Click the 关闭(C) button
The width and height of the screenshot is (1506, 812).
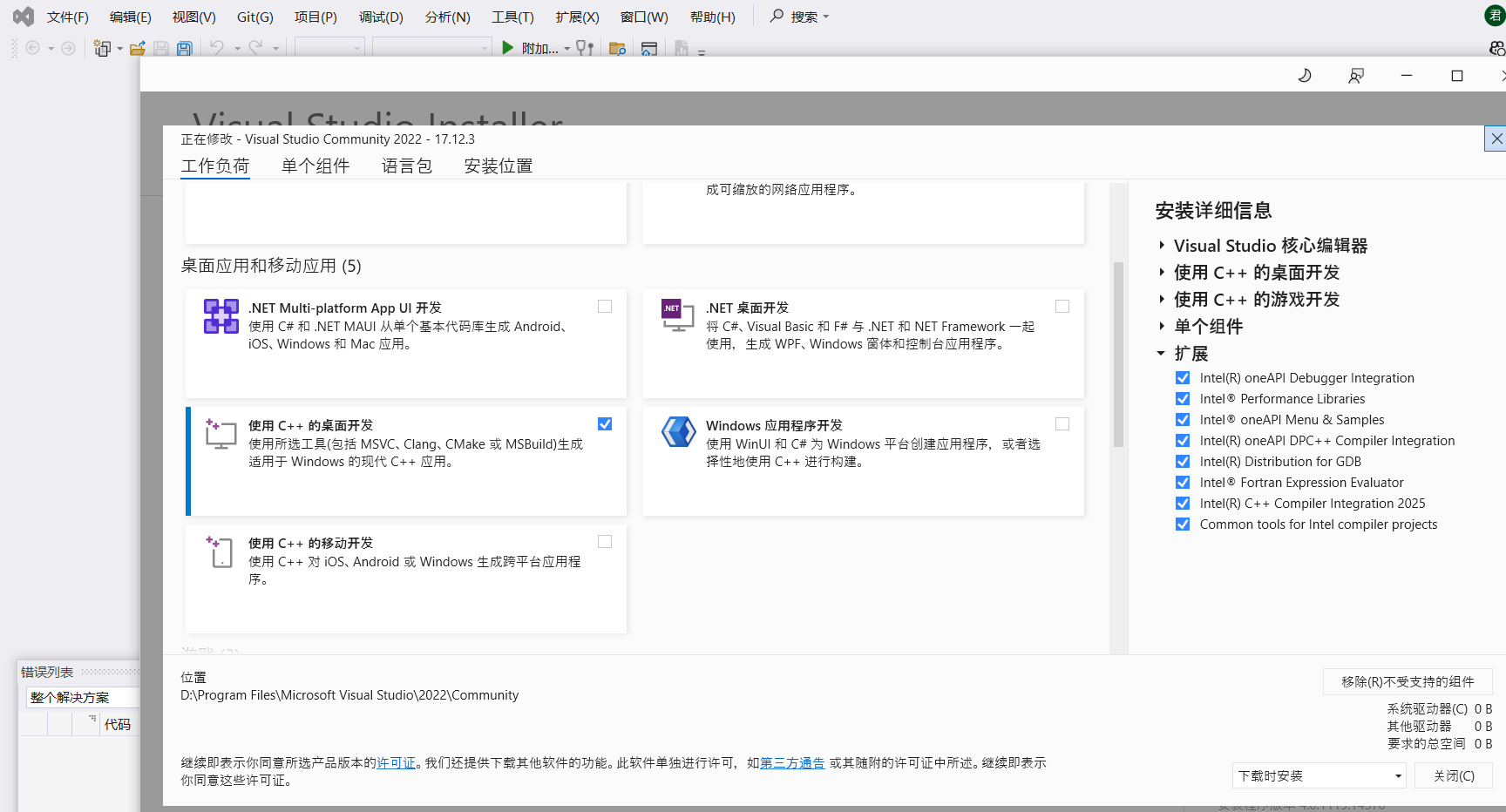click(x=1454, y=775)
